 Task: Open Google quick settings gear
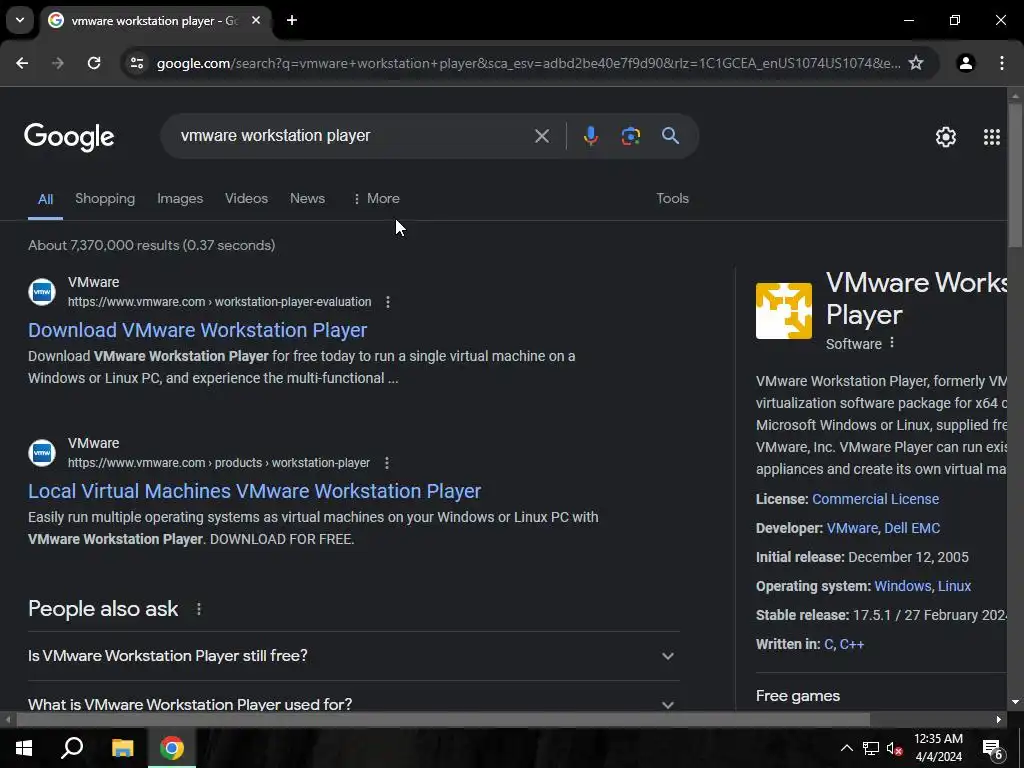point(946,136)
